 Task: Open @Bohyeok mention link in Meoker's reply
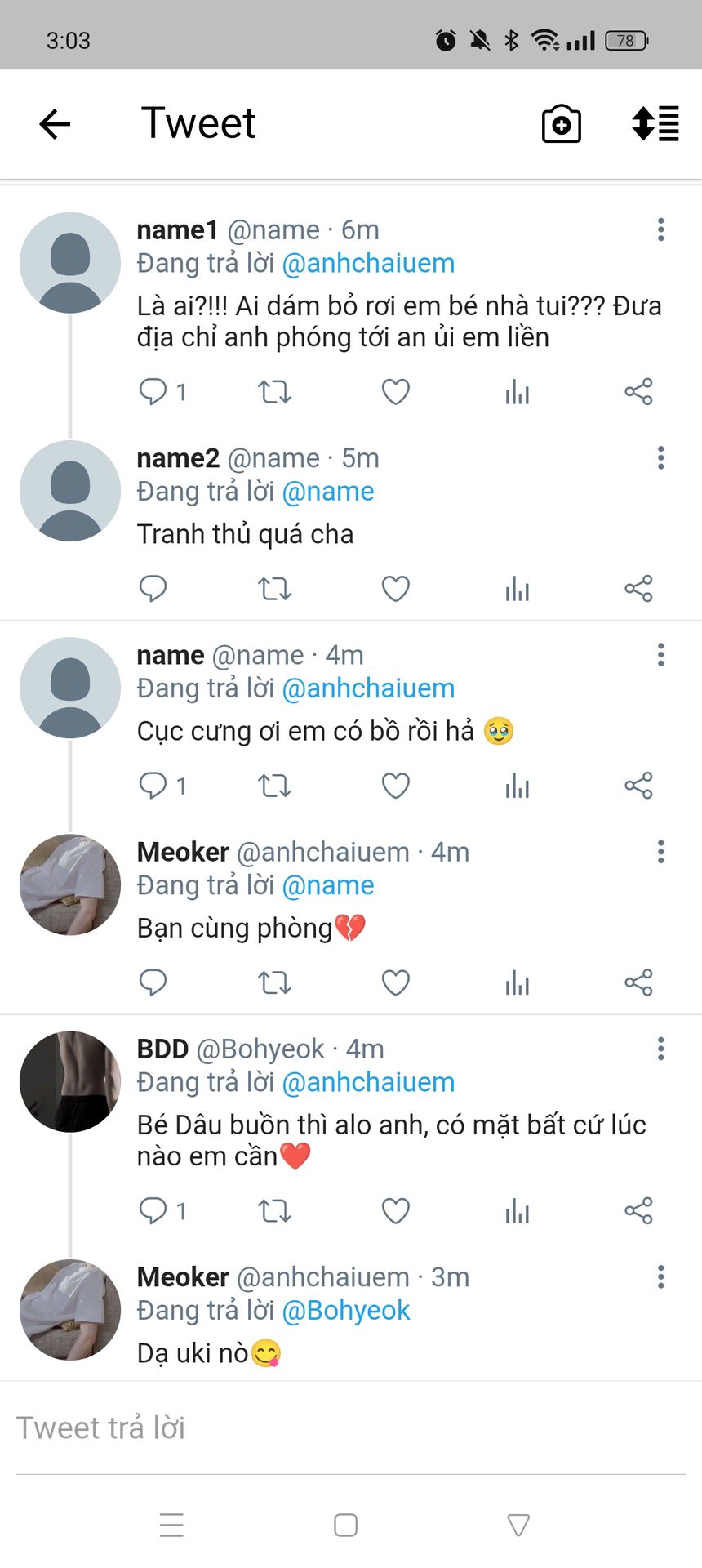[346, 1310]
